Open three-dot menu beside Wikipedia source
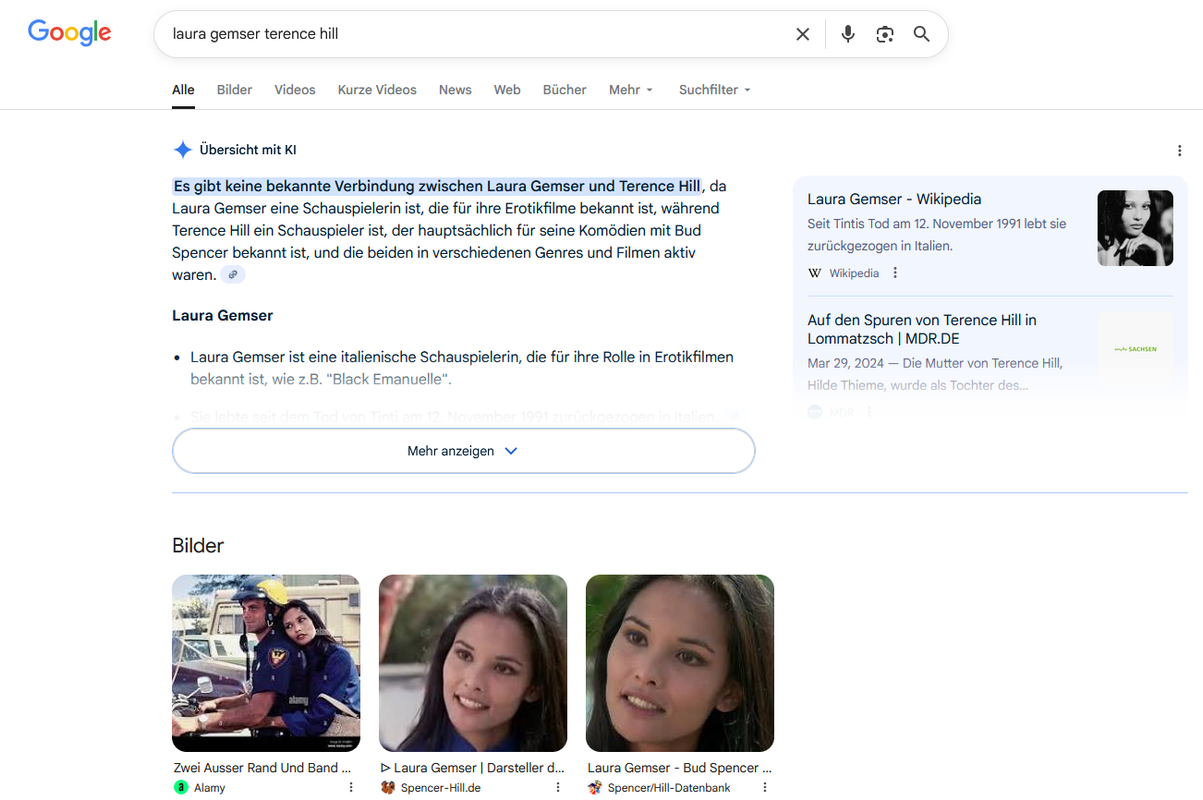Screen dimensions: 1203x800 [x=895, y=273]
